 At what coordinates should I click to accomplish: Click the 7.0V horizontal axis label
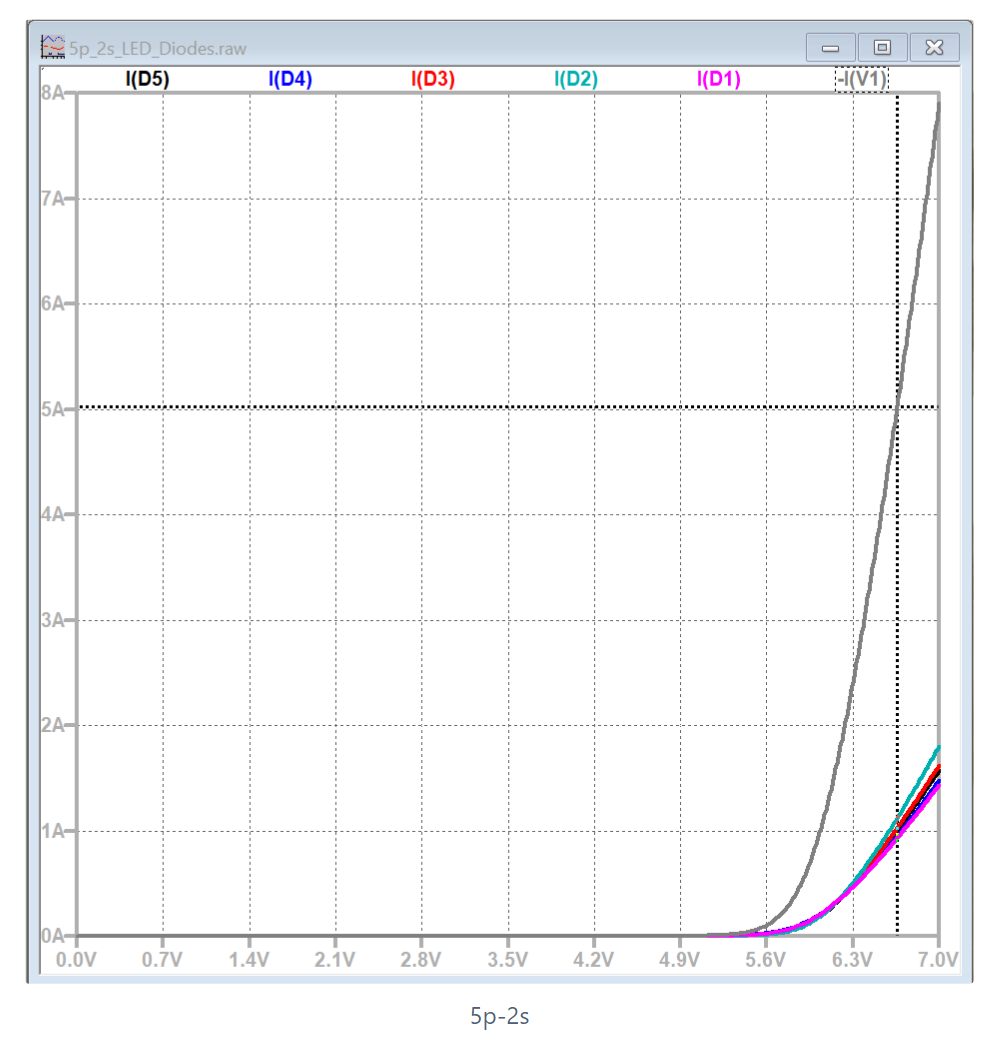click(938, 960)
